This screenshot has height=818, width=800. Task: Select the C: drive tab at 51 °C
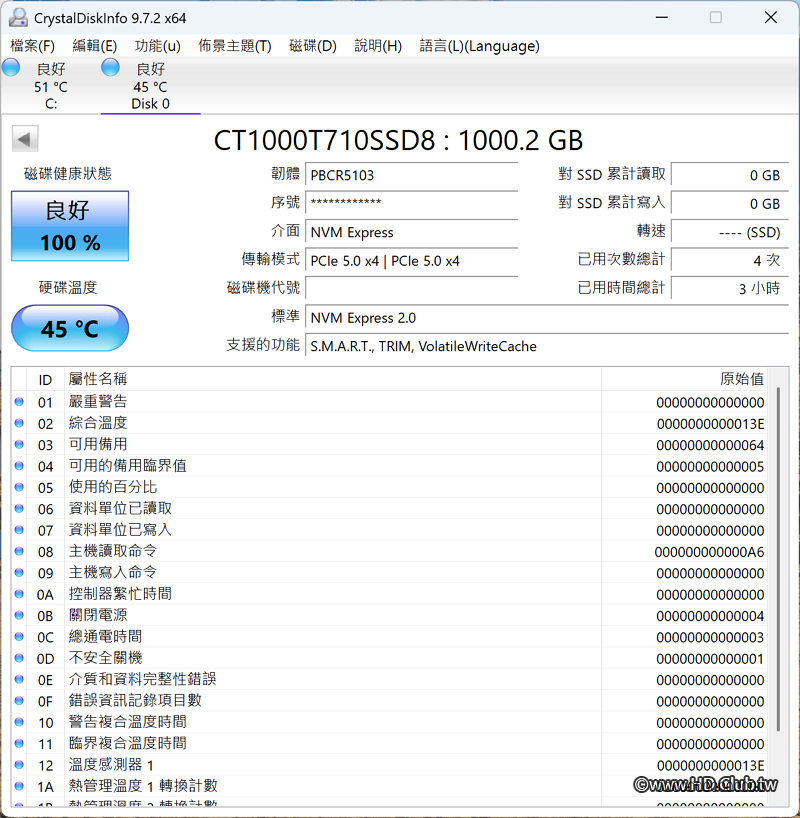tap(51, 86)
